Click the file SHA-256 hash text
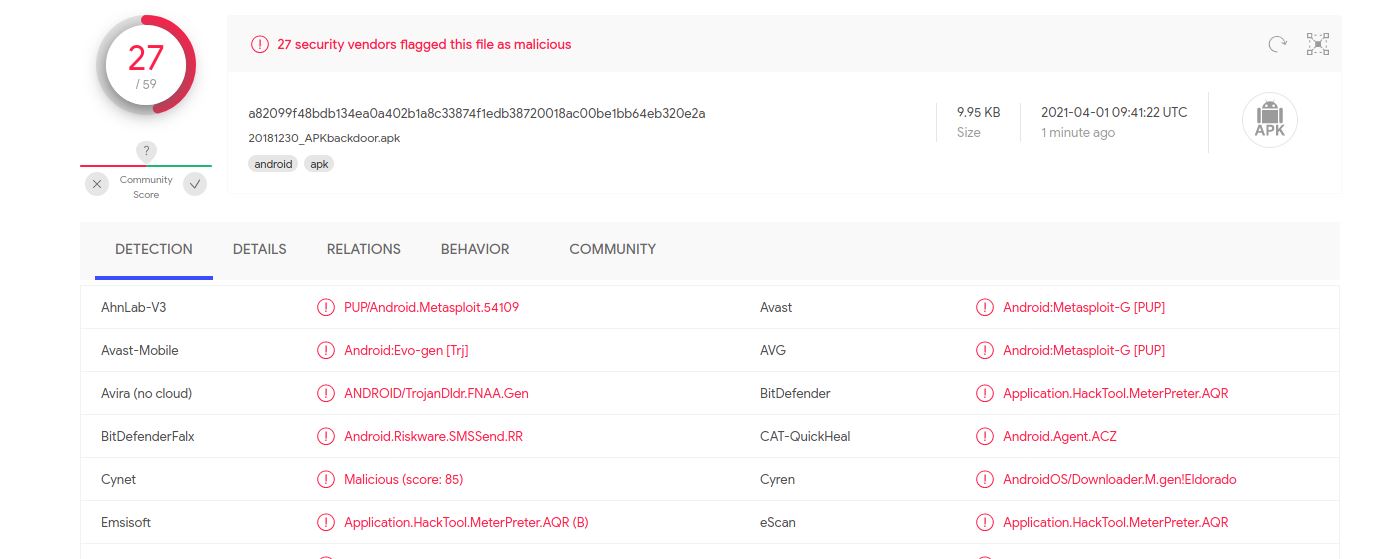 [477, 113]
